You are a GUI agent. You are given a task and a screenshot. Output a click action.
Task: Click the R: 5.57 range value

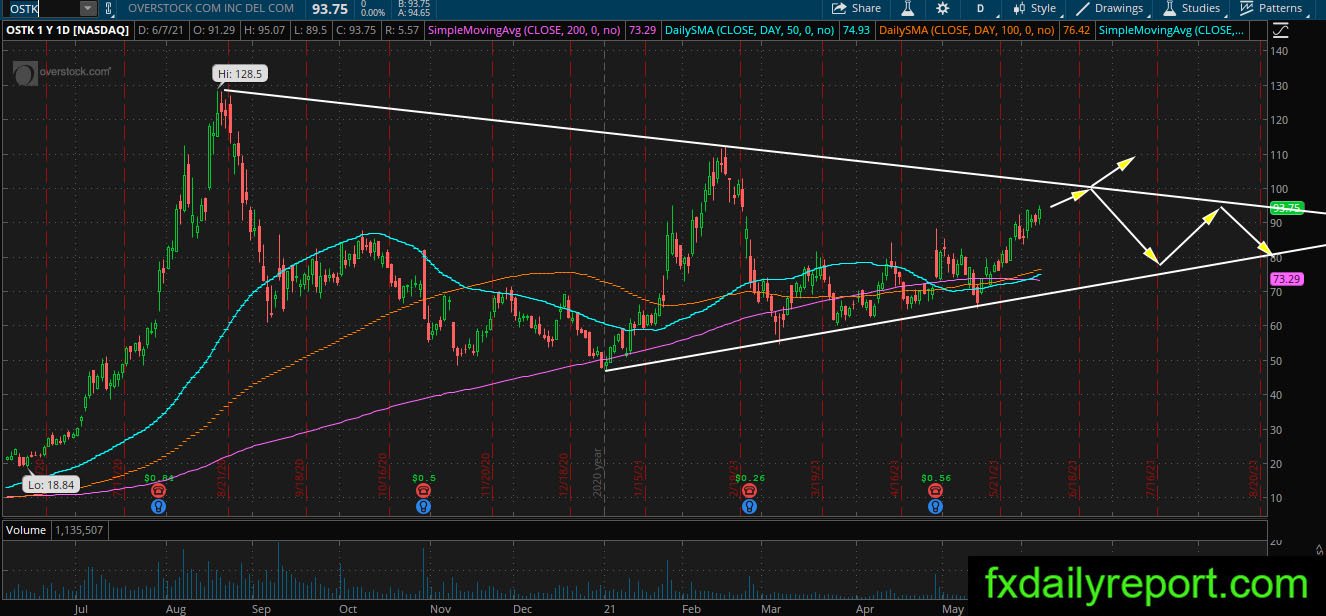click(x=402, y=31)
